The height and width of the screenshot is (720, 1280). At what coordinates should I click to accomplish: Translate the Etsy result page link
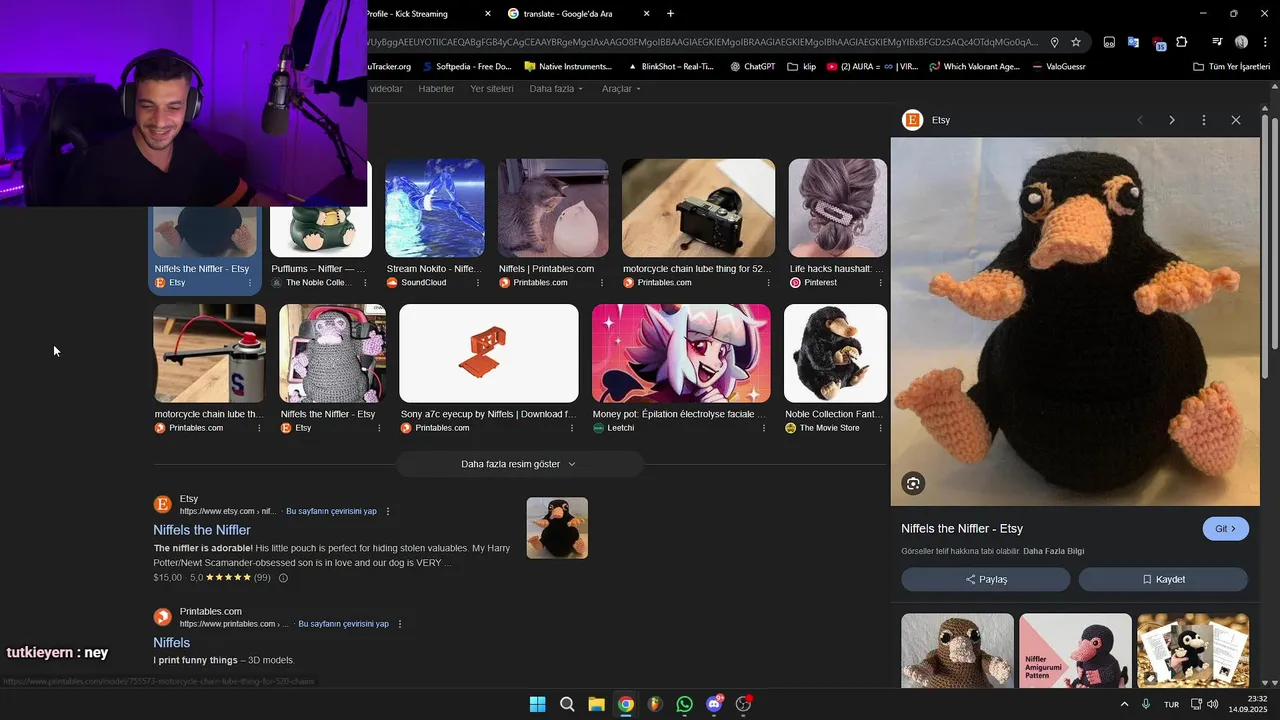point(331,511)
